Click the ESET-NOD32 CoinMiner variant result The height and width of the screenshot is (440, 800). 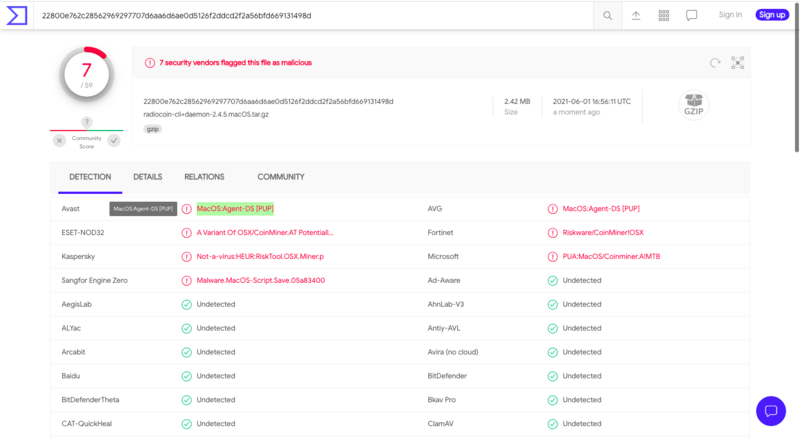point(265,233)
